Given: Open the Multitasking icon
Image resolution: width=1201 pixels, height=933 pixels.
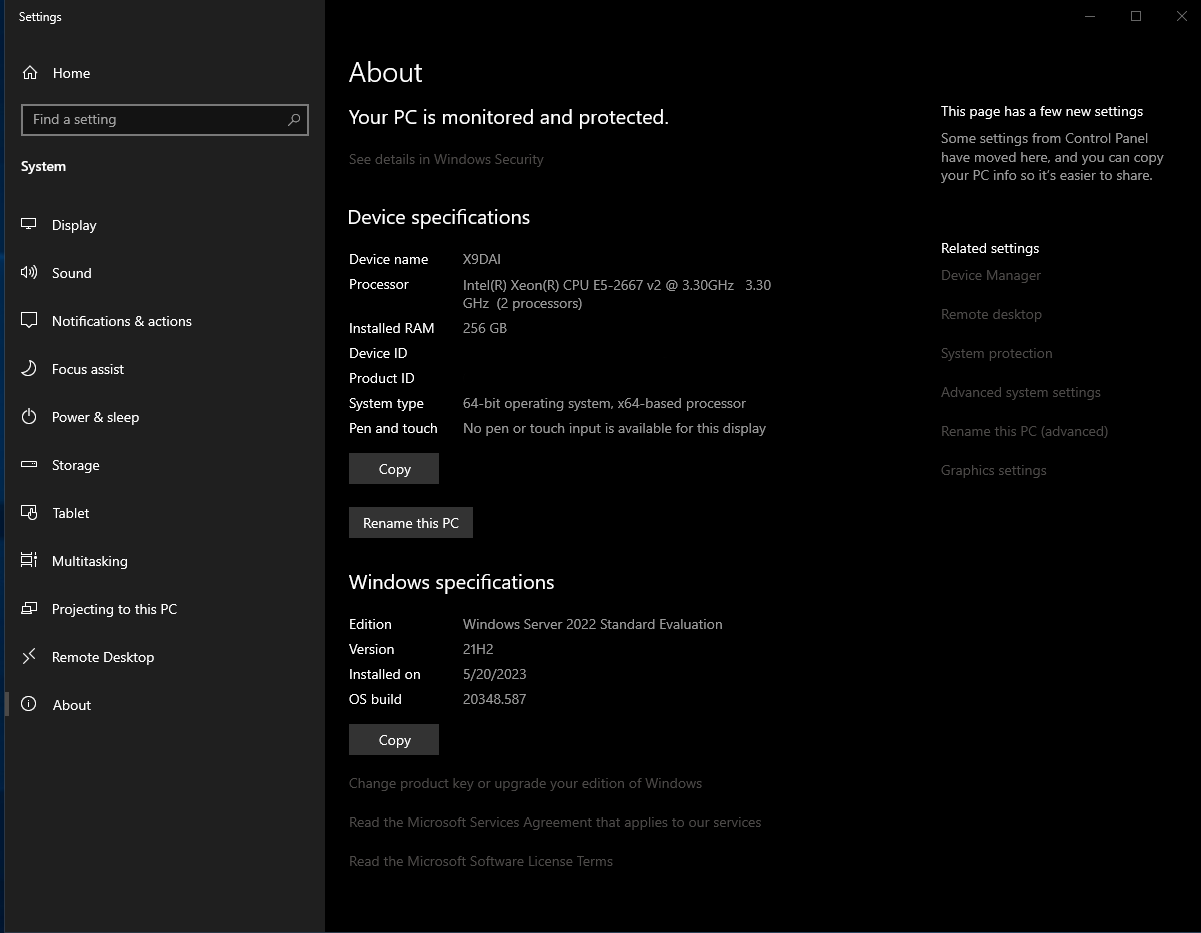Looking at the screenshot, I should pyautogui.click(x=29, y=561).
